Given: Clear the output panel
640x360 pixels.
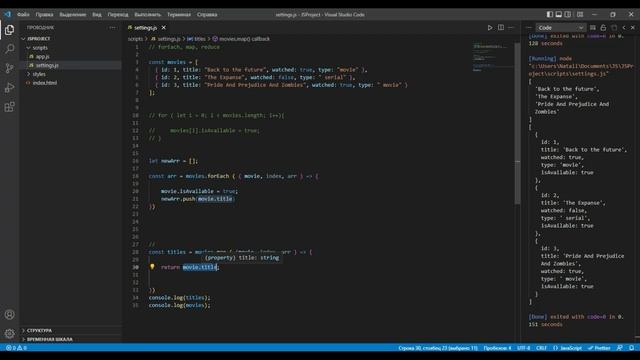Looking at the screenshot, I should 593,28.
